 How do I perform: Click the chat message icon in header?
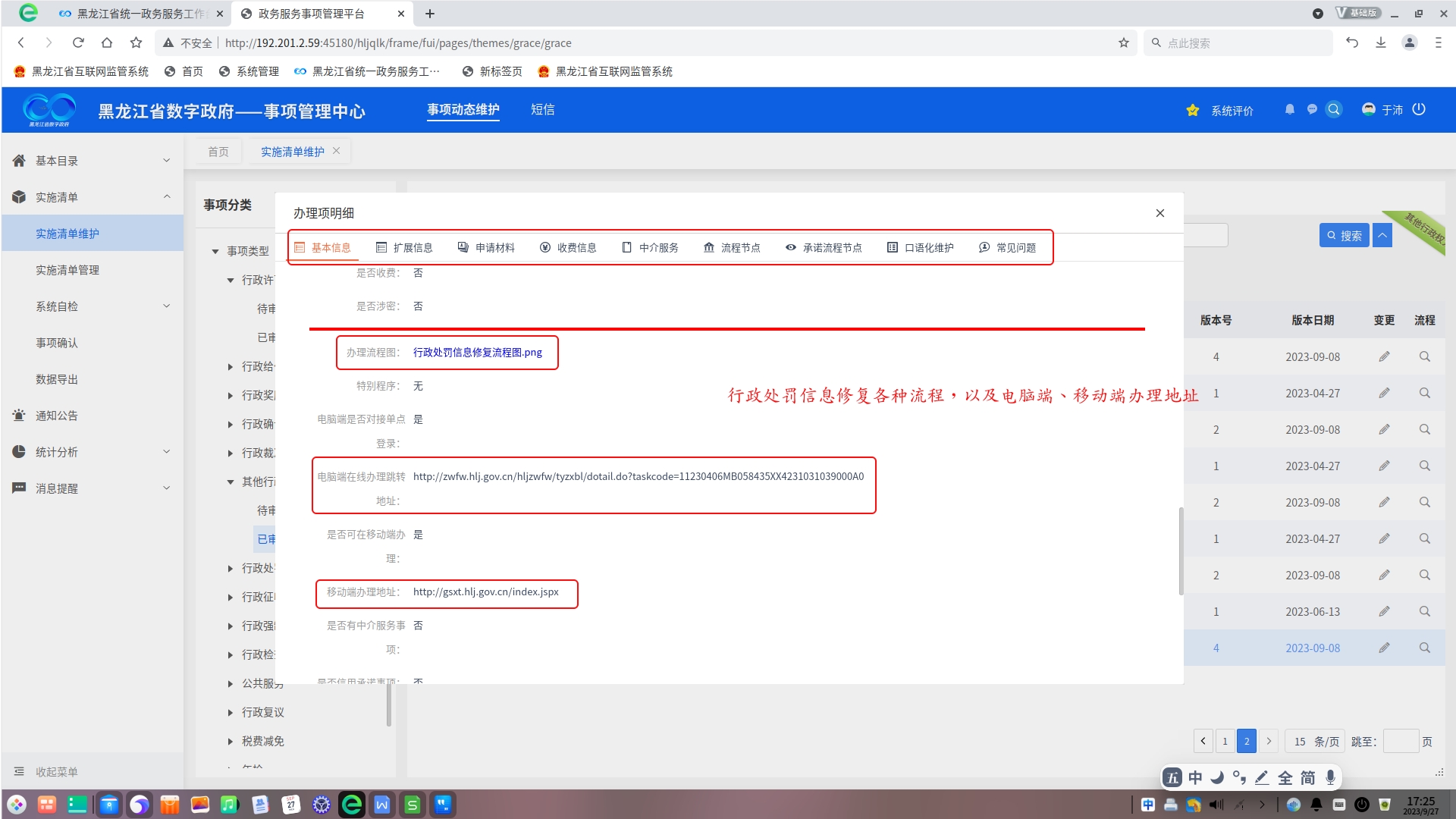[1312, 109]
